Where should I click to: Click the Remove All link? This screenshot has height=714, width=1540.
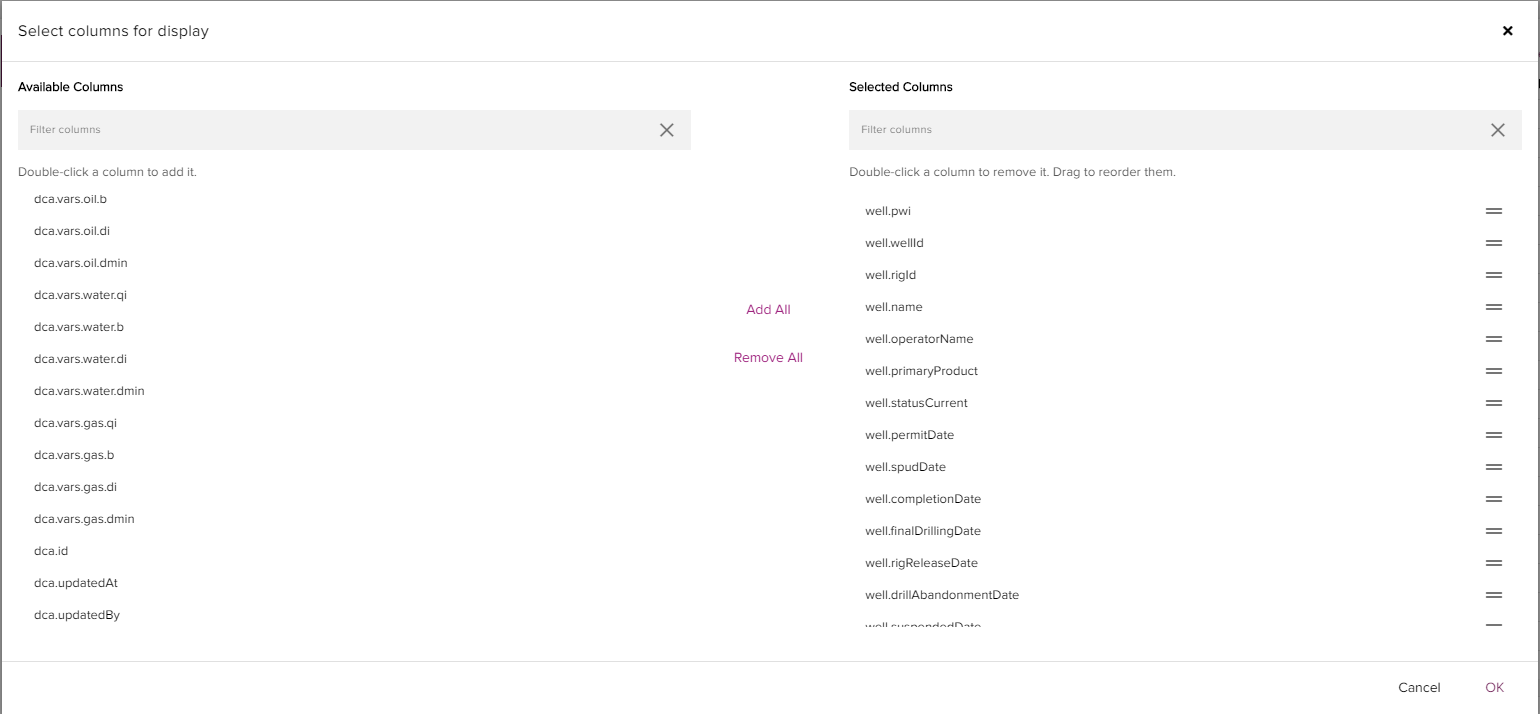[767, 357]
